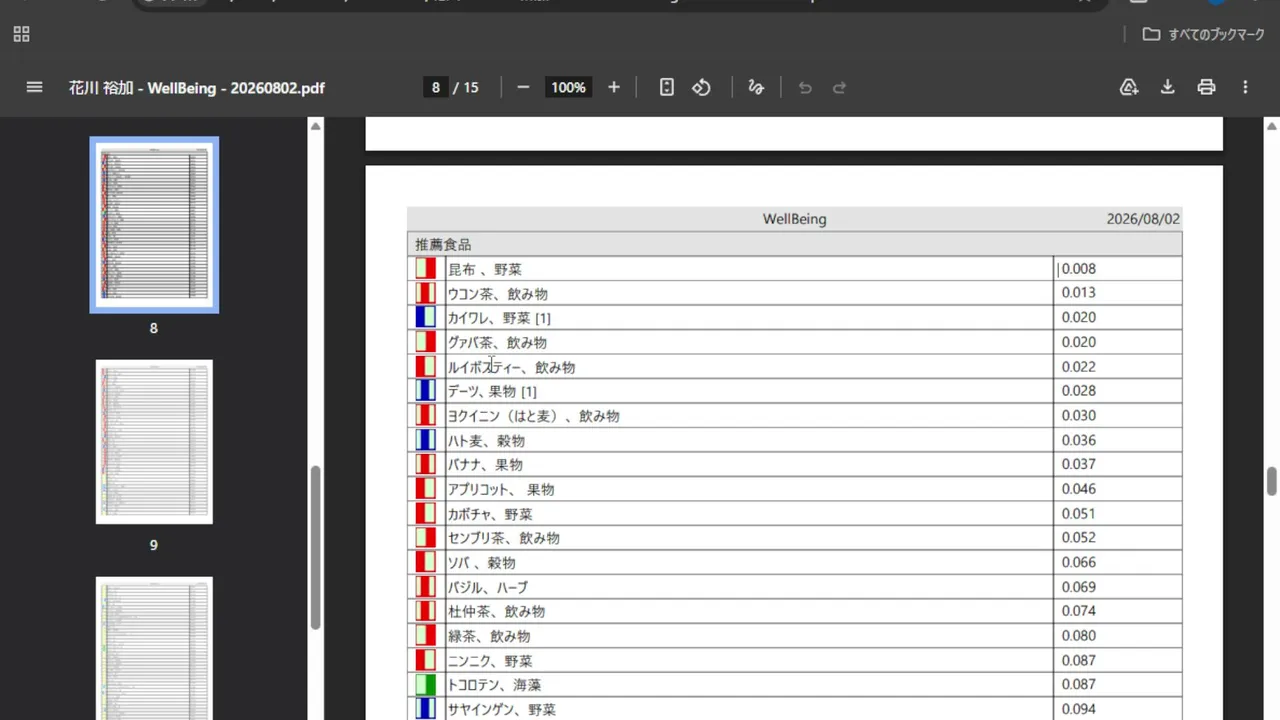
Task: Click the 杜仲茶、飲み物 row text
Action: [496, 612]
